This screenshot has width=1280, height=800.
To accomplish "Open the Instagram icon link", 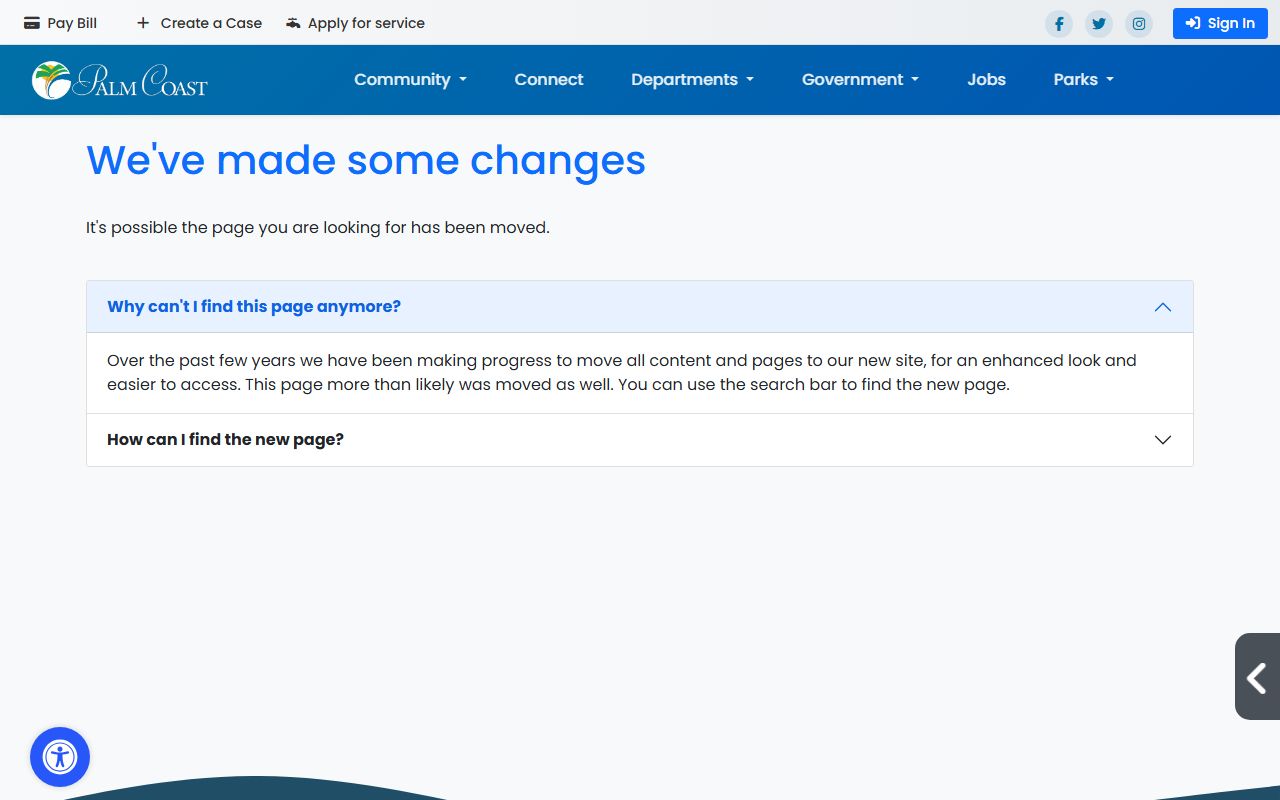I will click(1139, 24).
